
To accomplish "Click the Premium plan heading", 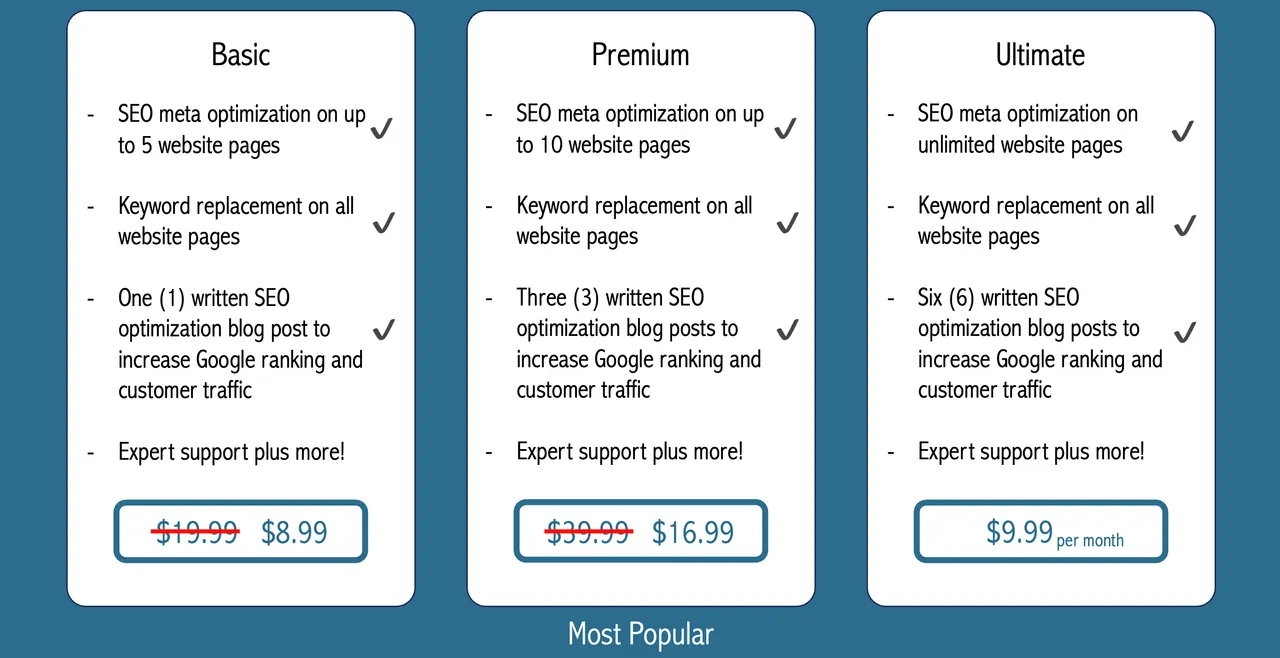I will [641, 54].
